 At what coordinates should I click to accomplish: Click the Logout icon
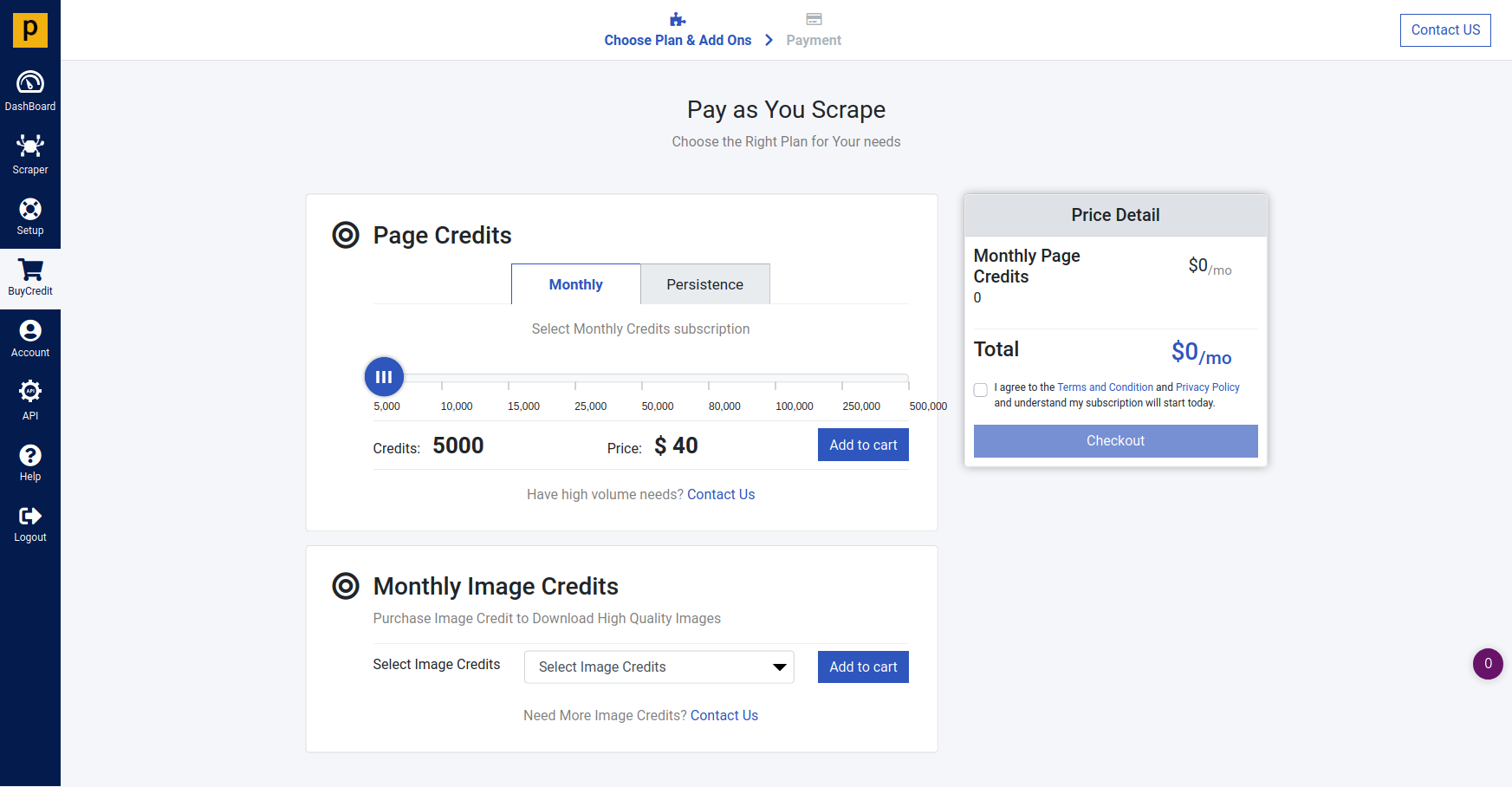click(30, 517)
